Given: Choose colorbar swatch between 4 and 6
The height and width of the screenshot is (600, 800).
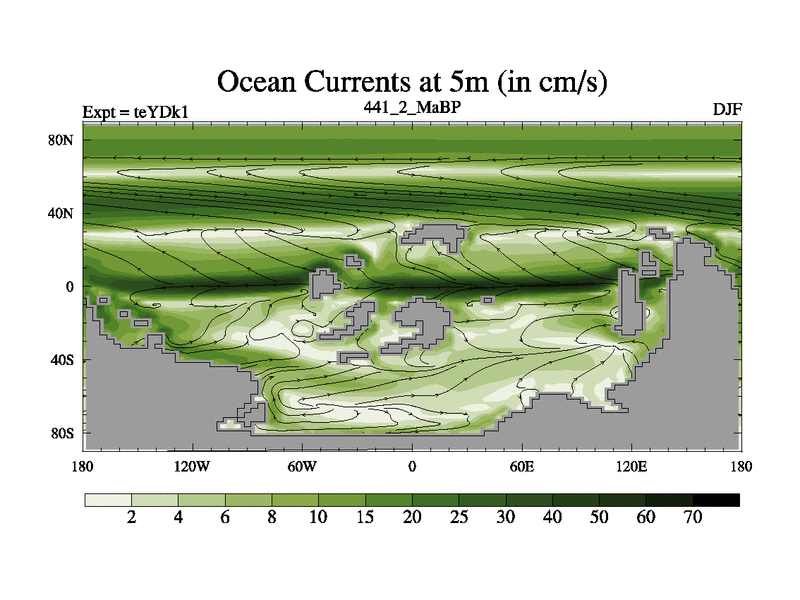Looking at the screenshot, I should (201, 499).
